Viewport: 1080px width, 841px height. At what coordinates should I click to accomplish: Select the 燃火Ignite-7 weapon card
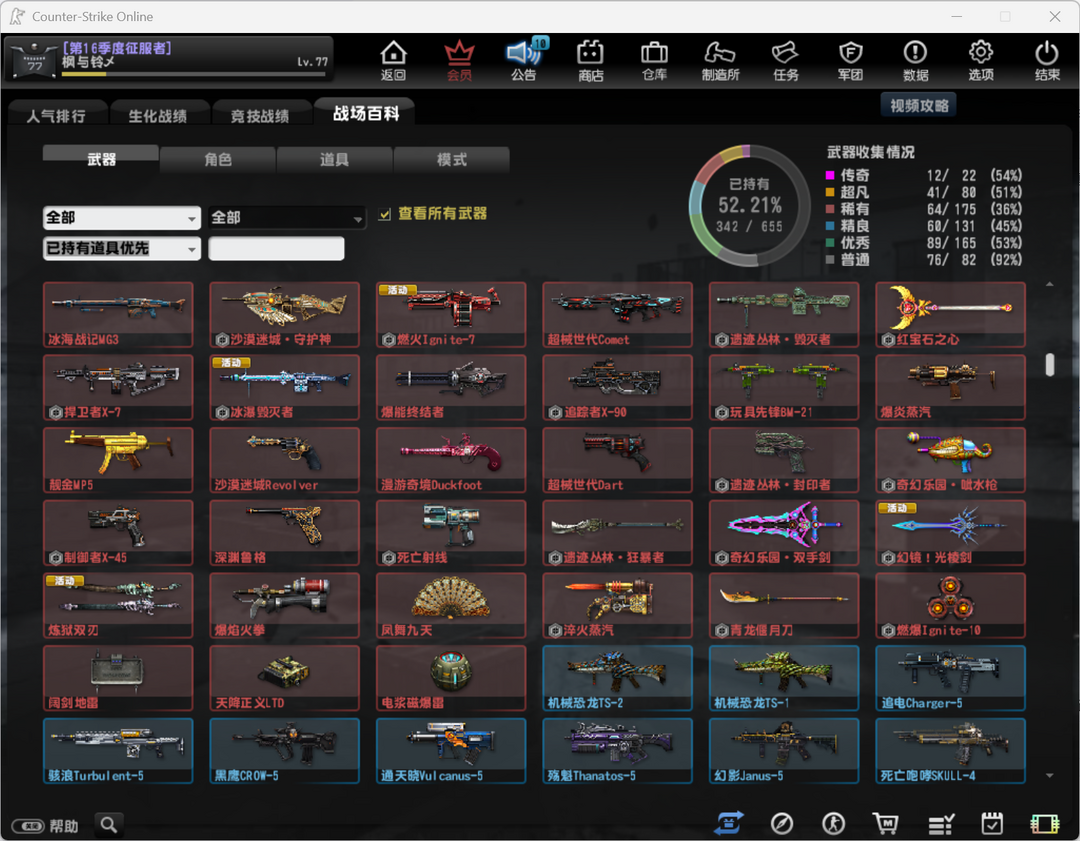[x=451, y=315]
